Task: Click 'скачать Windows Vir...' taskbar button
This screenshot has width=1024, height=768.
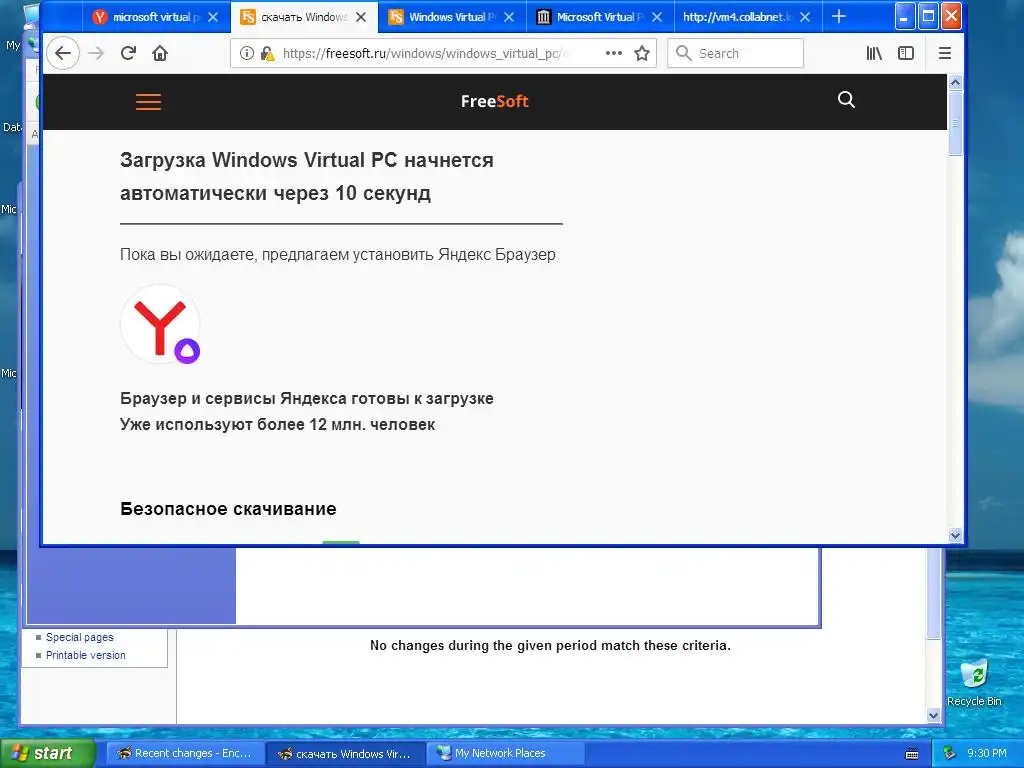Action: [346, 753]
